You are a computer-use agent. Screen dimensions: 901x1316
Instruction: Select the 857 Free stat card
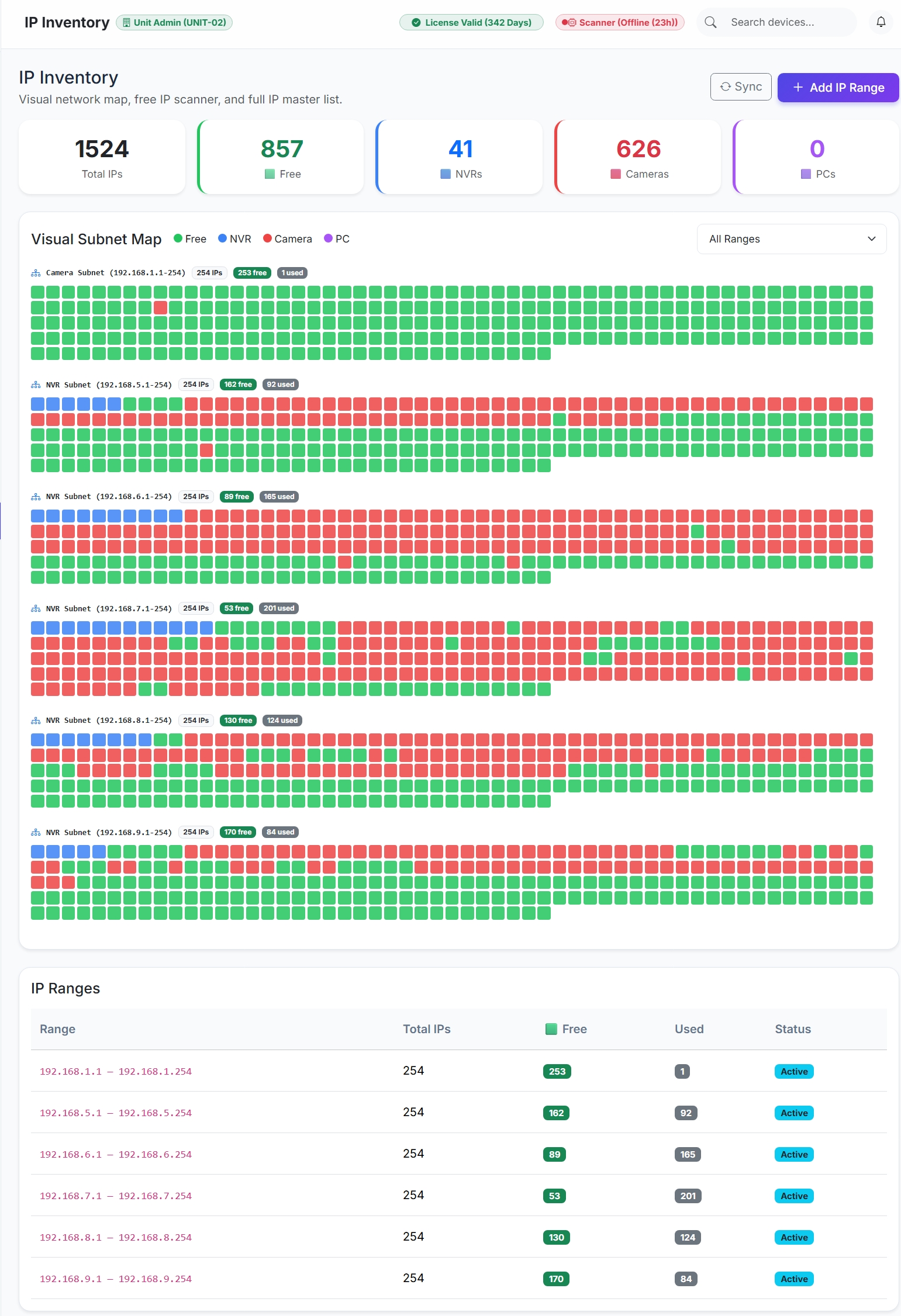[281, 157]
